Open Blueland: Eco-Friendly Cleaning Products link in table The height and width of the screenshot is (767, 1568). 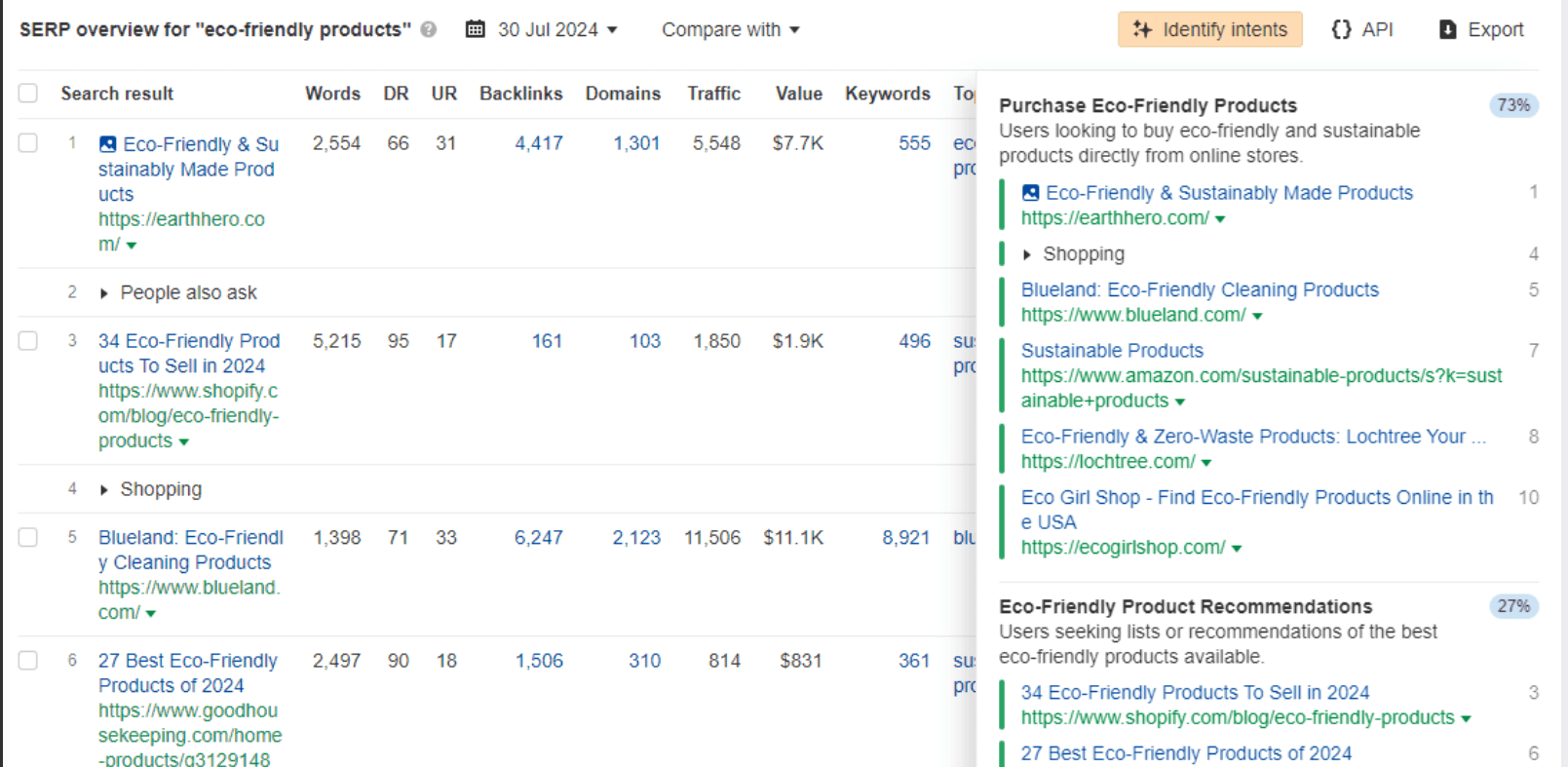190,550
